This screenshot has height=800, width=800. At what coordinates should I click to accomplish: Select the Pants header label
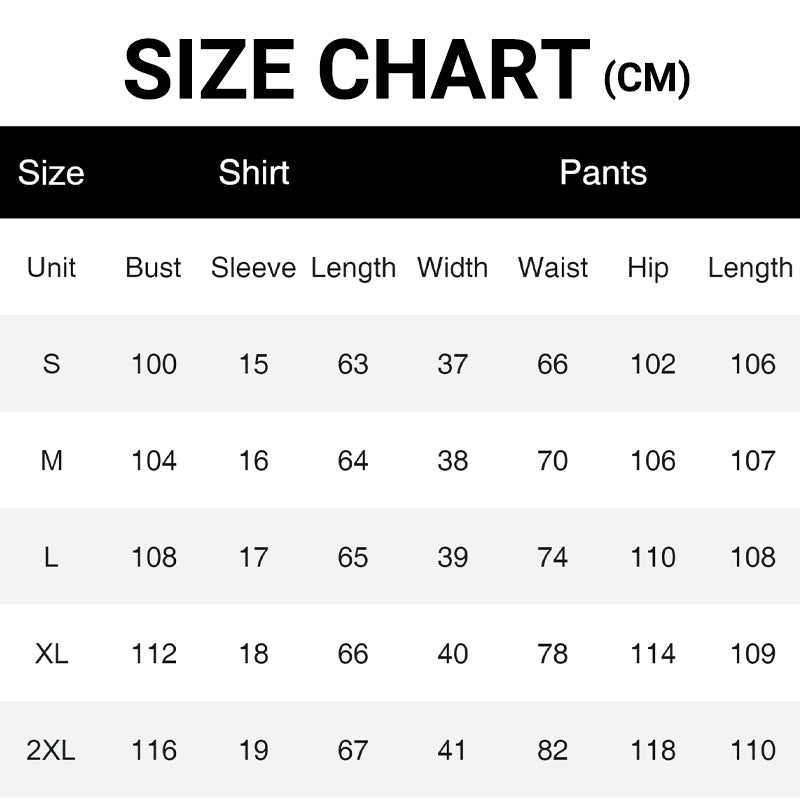tap(603, 172)
